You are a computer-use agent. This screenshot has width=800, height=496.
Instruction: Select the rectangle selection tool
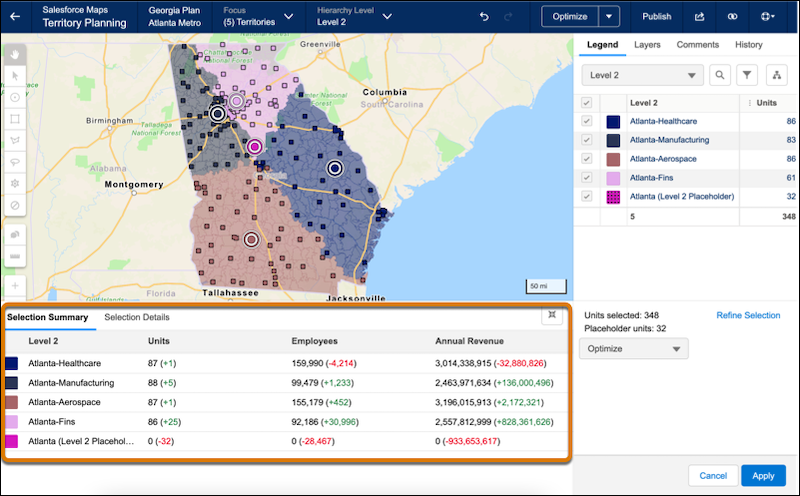click(15, 119)
